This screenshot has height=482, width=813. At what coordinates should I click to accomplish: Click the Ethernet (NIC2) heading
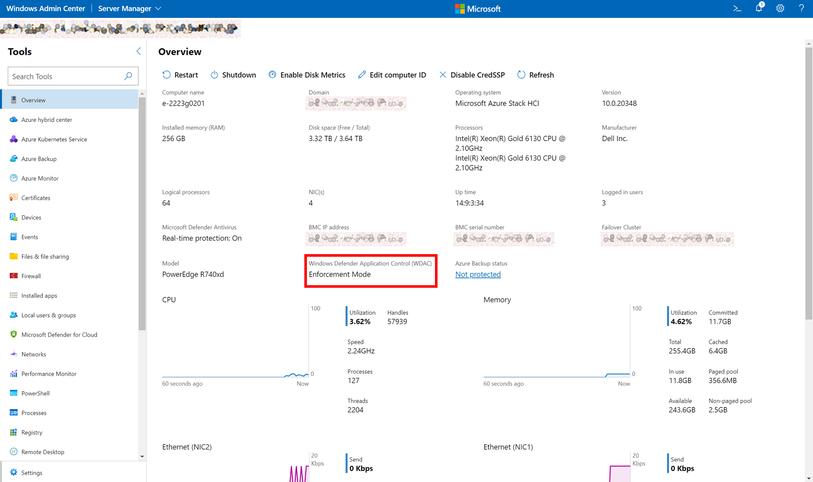[x=187, y=447]
